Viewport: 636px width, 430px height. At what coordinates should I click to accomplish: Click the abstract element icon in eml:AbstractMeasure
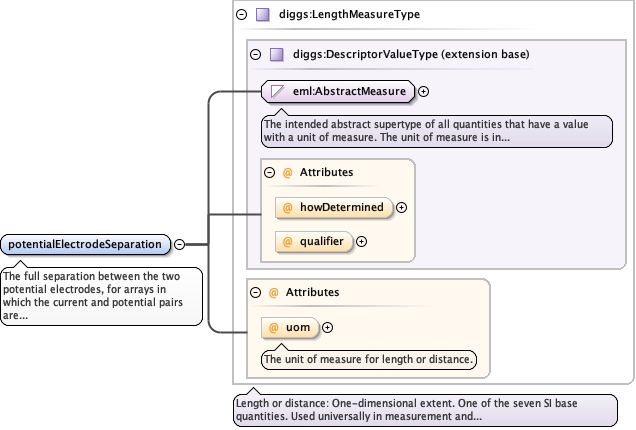(x=277, y=91)
